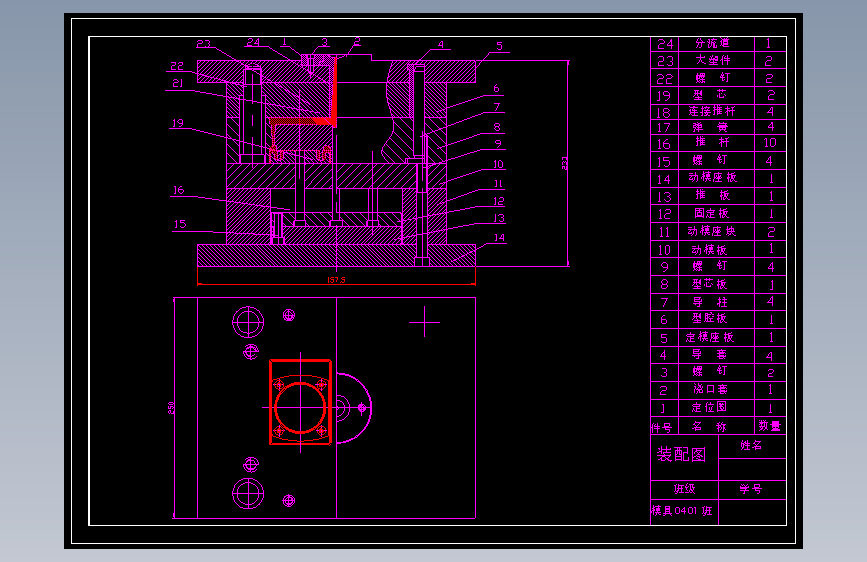Click part name '推 板' in row 13
Screen dimensions: 867x562
point(713,195)
